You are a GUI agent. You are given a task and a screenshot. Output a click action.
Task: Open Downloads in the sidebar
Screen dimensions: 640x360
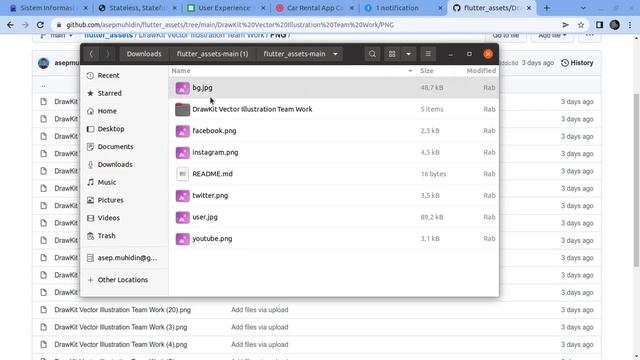124,164
